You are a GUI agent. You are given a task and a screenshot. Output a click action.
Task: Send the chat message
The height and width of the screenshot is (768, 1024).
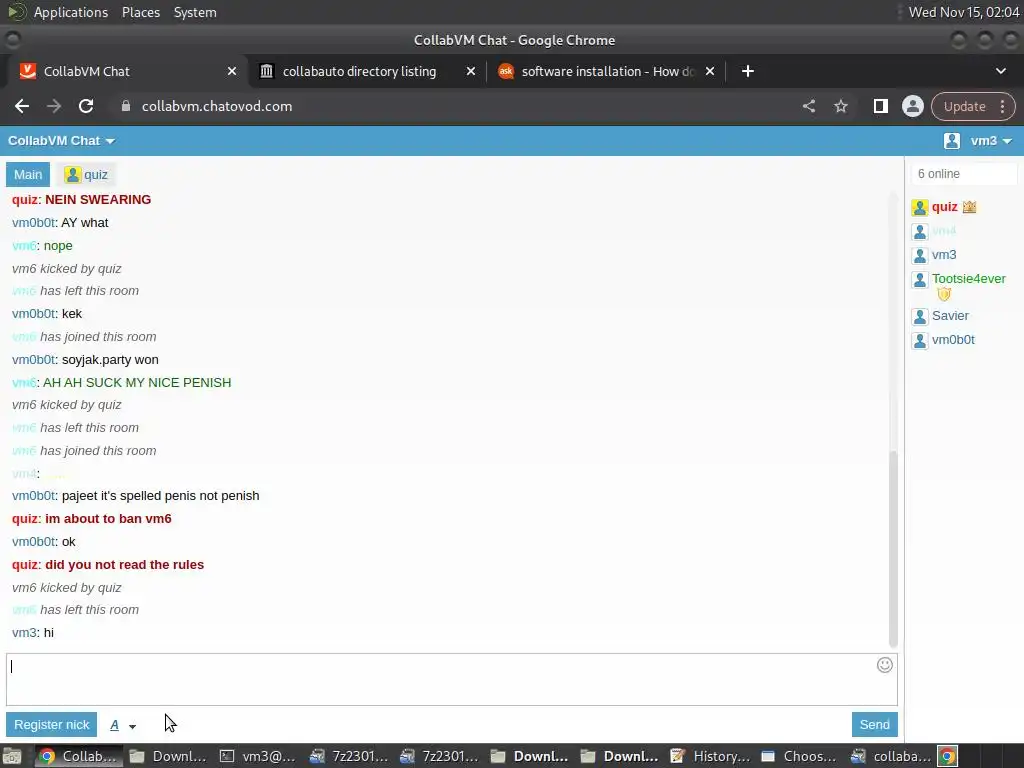(874, 724)
